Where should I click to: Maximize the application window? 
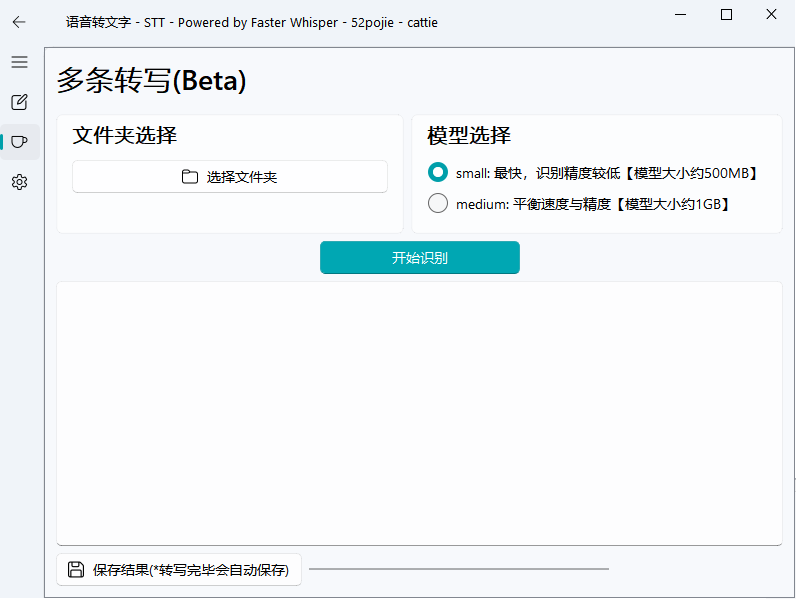[726, 15]
